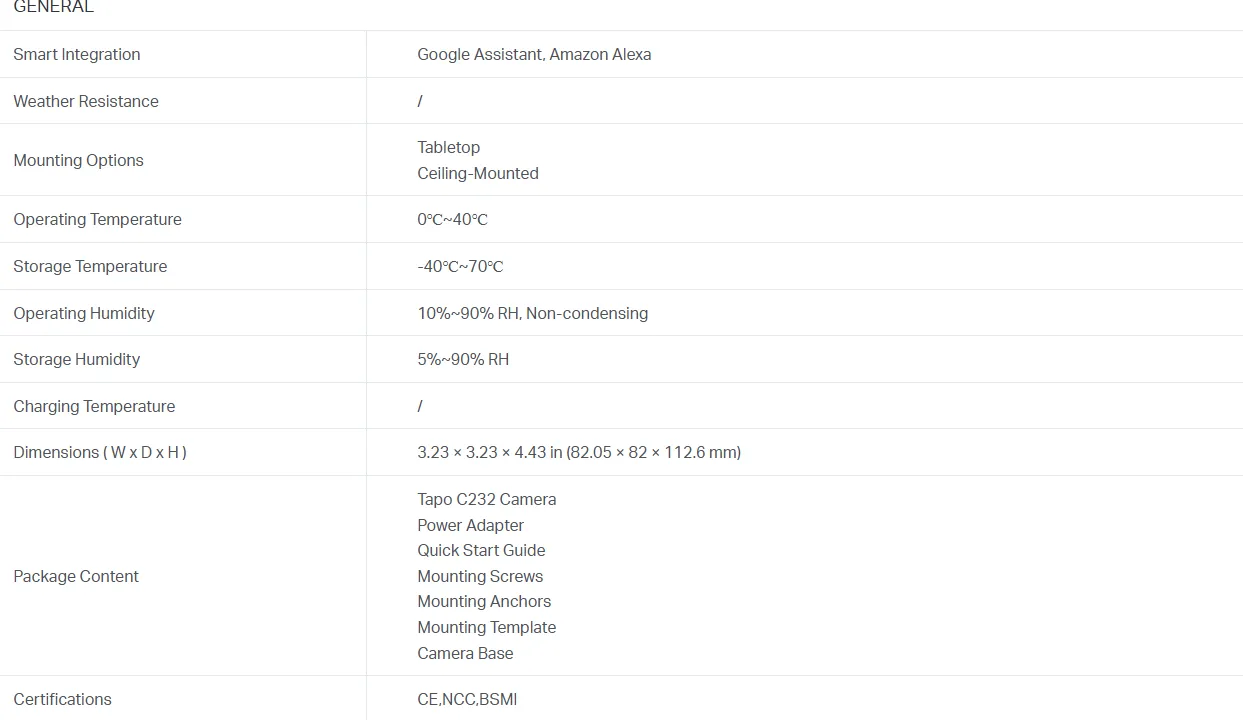
Task: Select the Mounting Template entry
Action: pyautogui.click(x=487, y=627)
